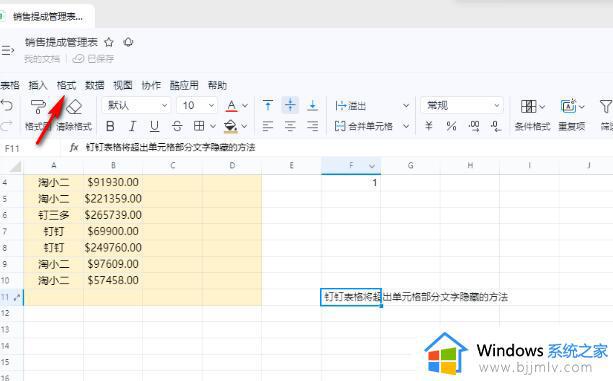Center text horizontally
This screenshot has width=613, height=381.
(x=290, y=126)
